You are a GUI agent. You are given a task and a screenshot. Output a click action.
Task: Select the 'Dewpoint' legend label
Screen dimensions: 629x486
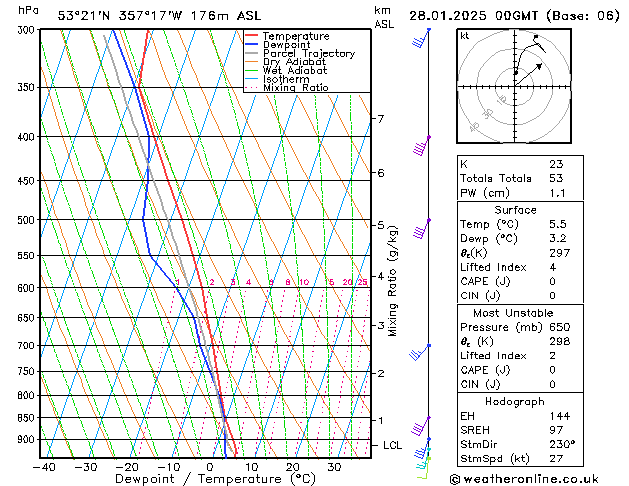286,45
